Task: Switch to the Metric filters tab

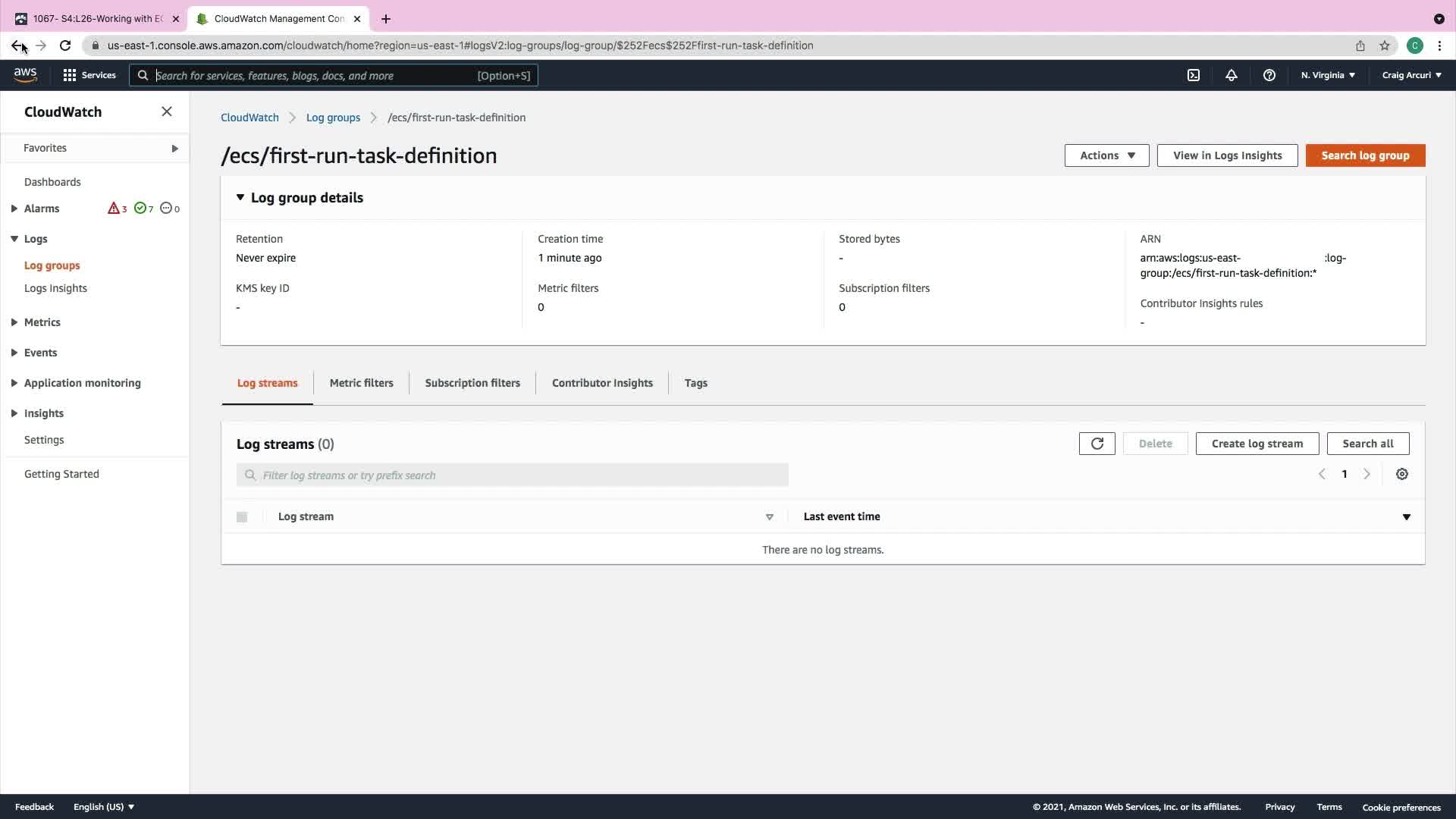Action: [361, 383]
